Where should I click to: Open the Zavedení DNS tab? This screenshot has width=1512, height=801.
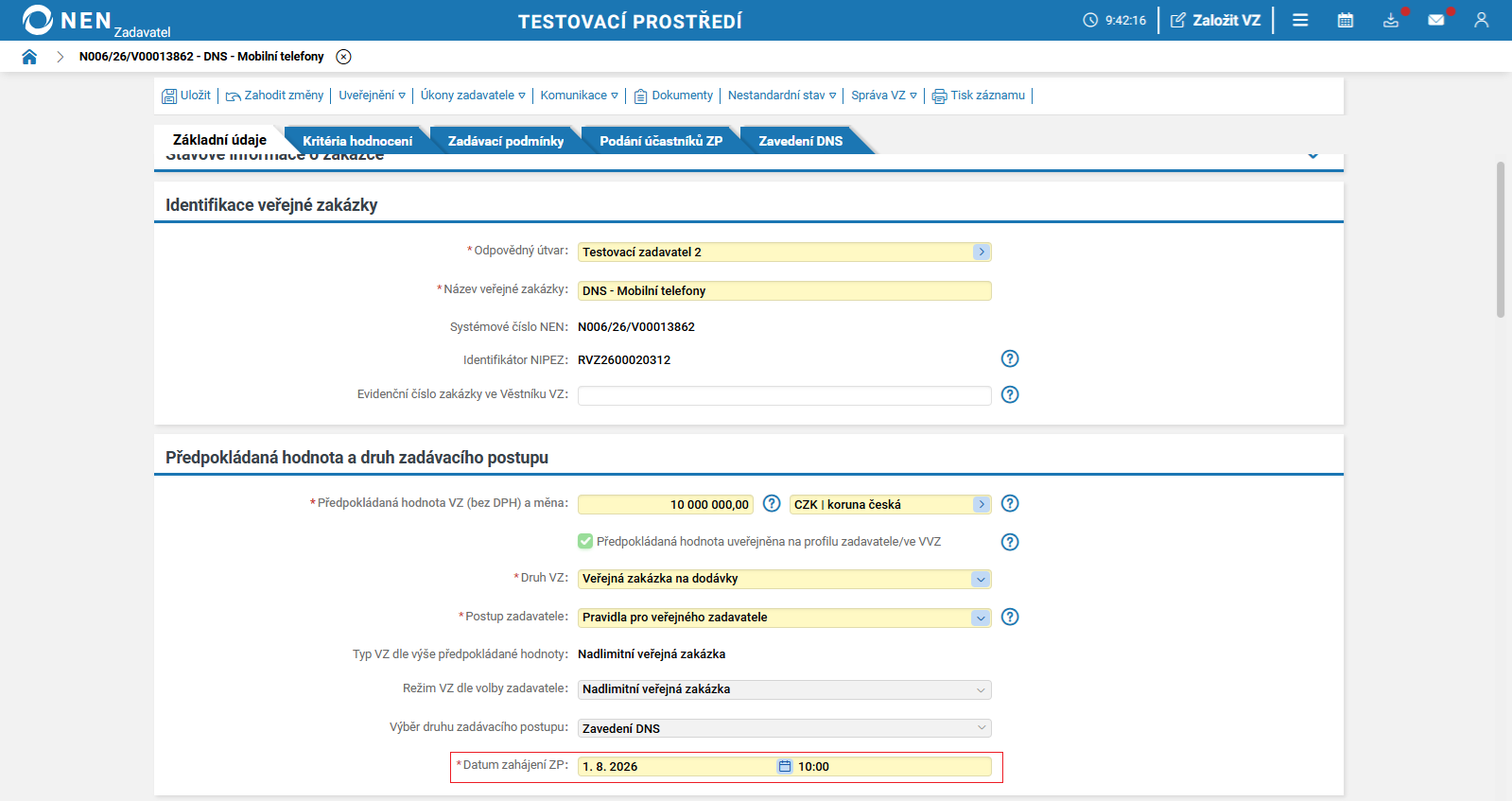(x=801, y=141)
